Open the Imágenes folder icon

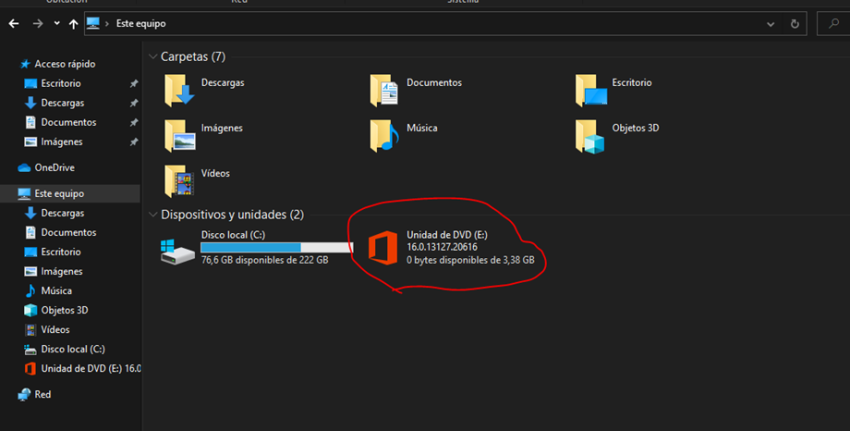tap(180, 135)
